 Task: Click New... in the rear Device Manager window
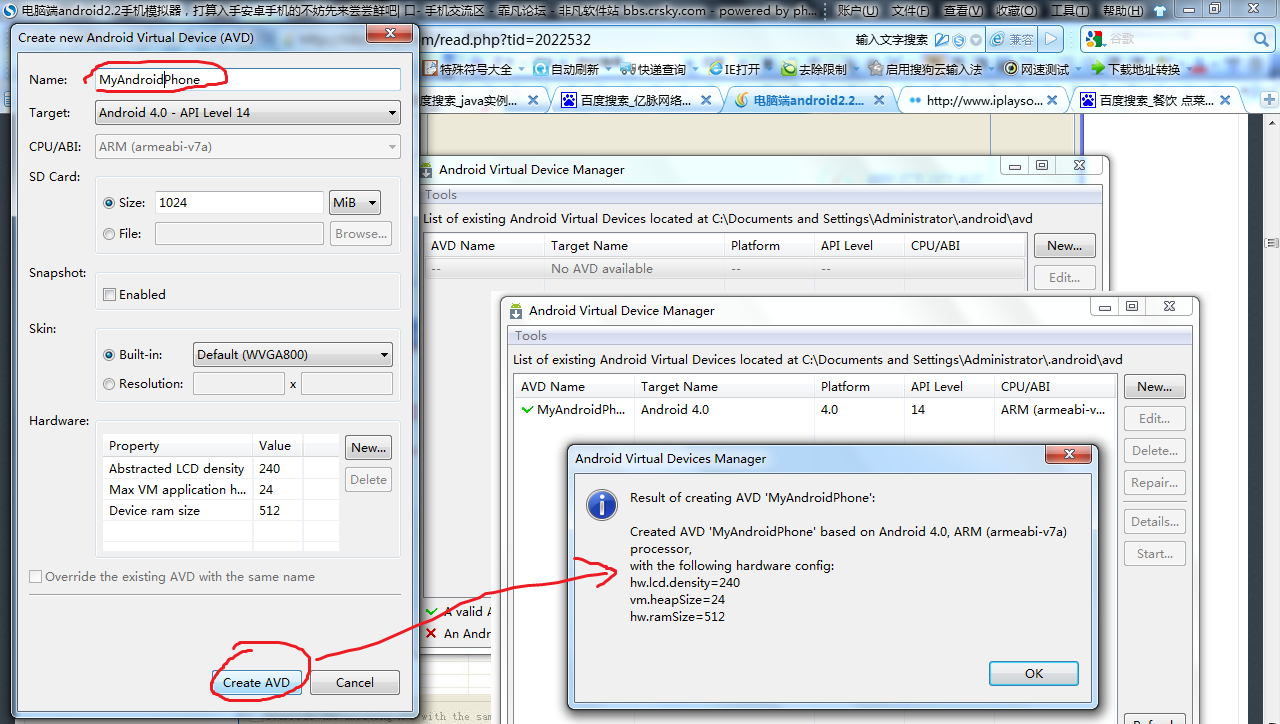pyautogui.click(x=1065, y=246)
